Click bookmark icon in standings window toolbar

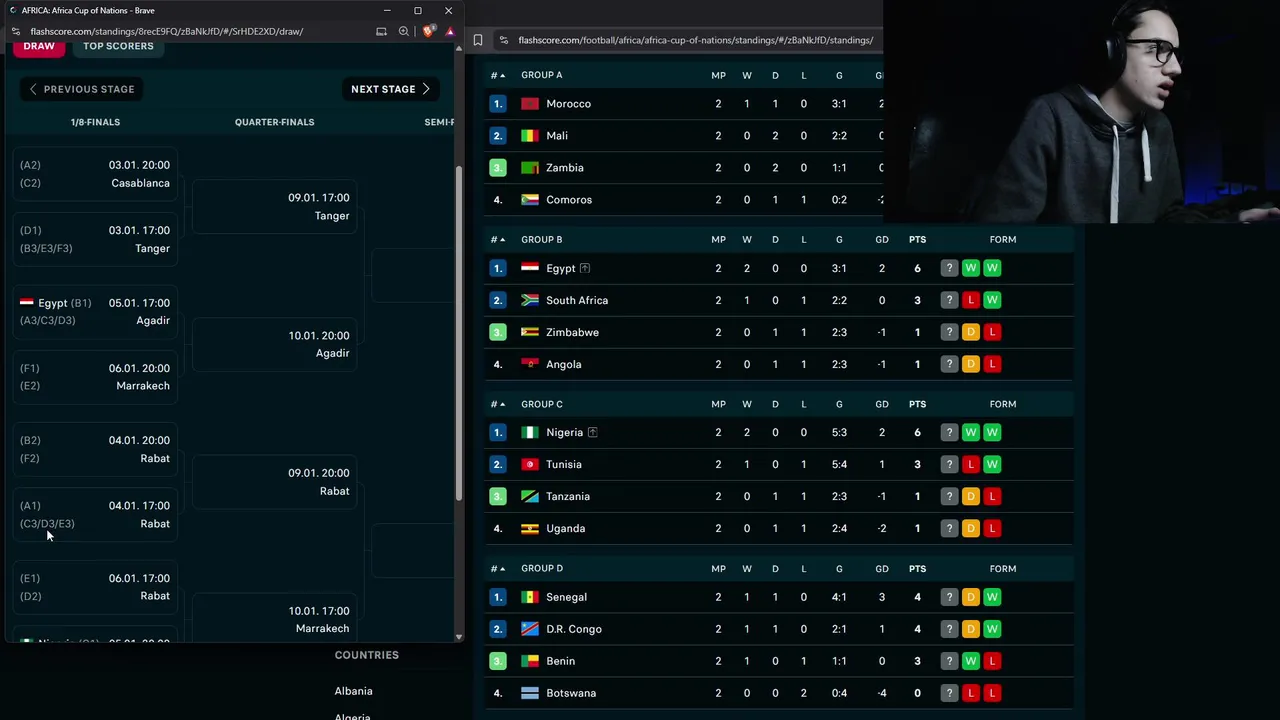(x=478, y=40)
